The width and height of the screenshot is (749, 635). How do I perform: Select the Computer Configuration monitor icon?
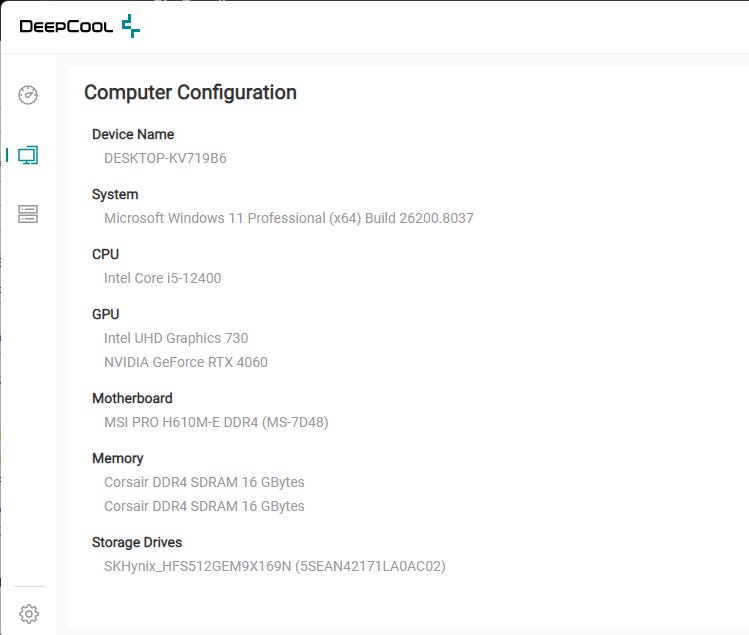(x=28, y=155)
